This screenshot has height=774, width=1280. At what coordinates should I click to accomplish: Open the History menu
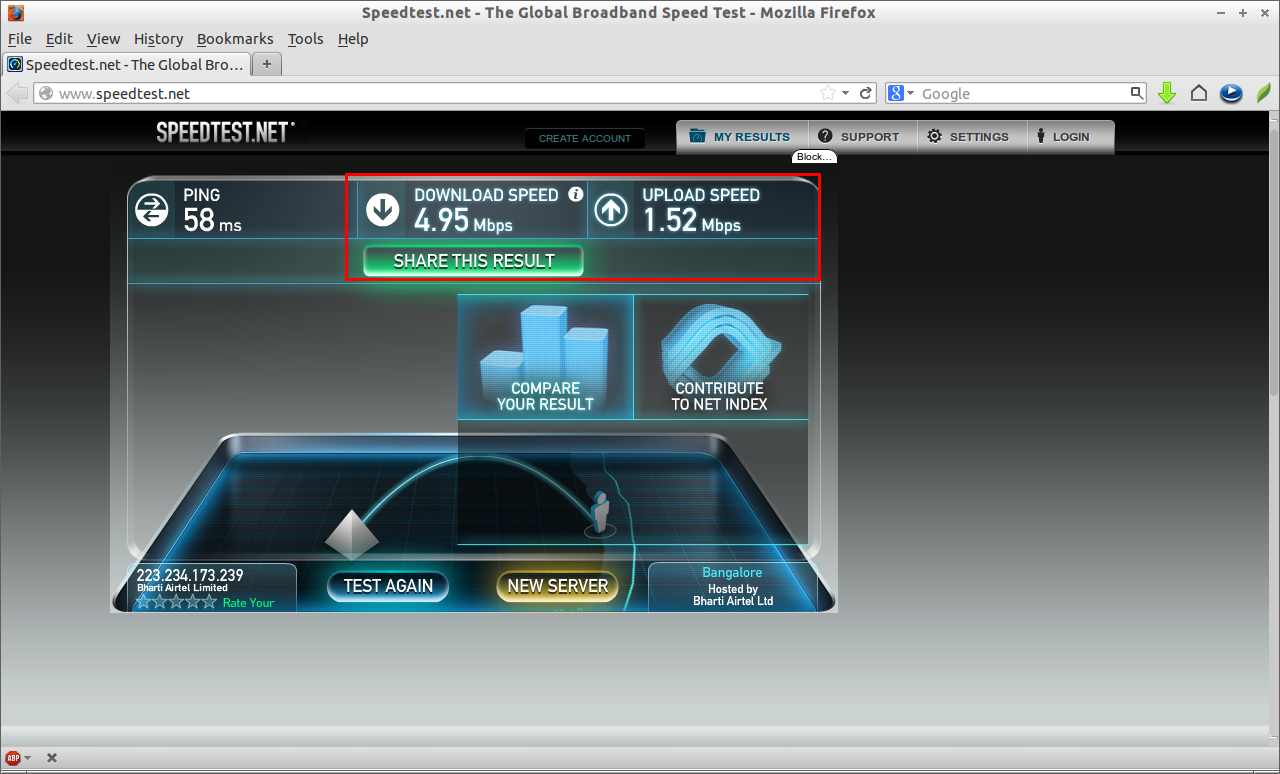click(158, 39)
